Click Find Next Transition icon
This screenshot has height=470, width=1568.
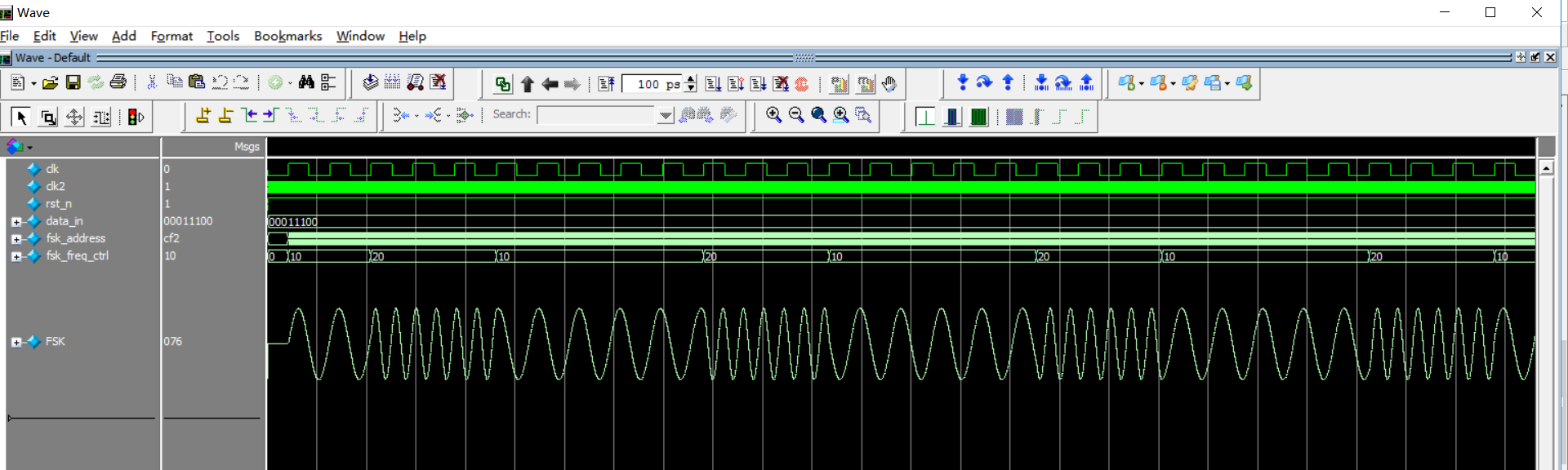(271, 115)
